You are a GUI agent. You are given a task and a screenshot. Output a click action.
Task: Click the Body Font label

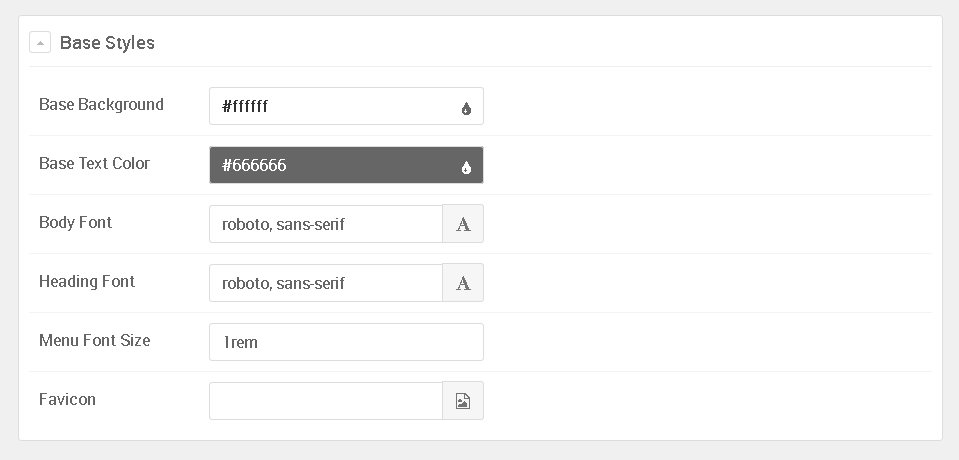coord(75,222)
